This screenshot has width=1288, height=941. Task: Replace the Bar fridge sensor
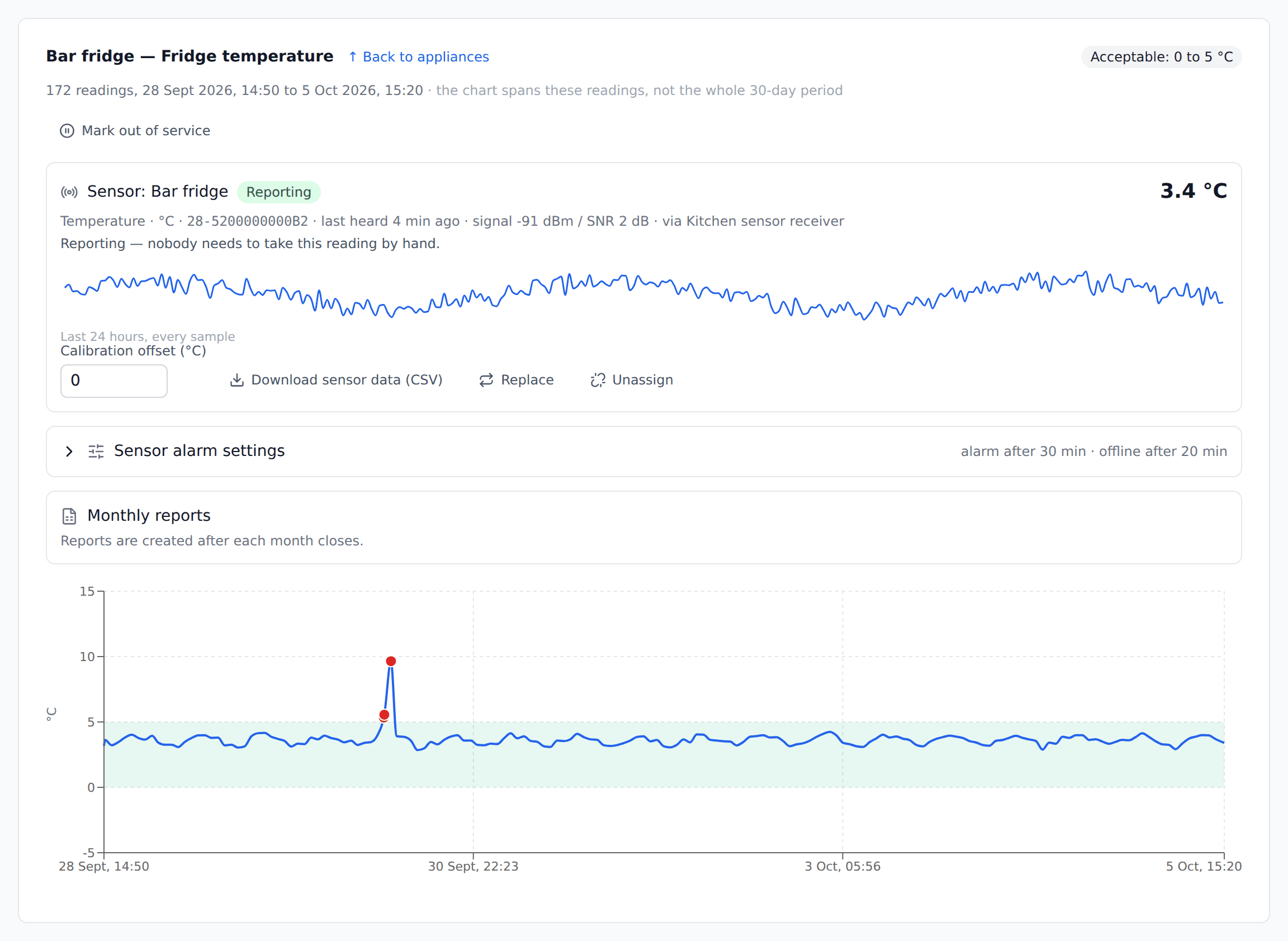point(517,380)
